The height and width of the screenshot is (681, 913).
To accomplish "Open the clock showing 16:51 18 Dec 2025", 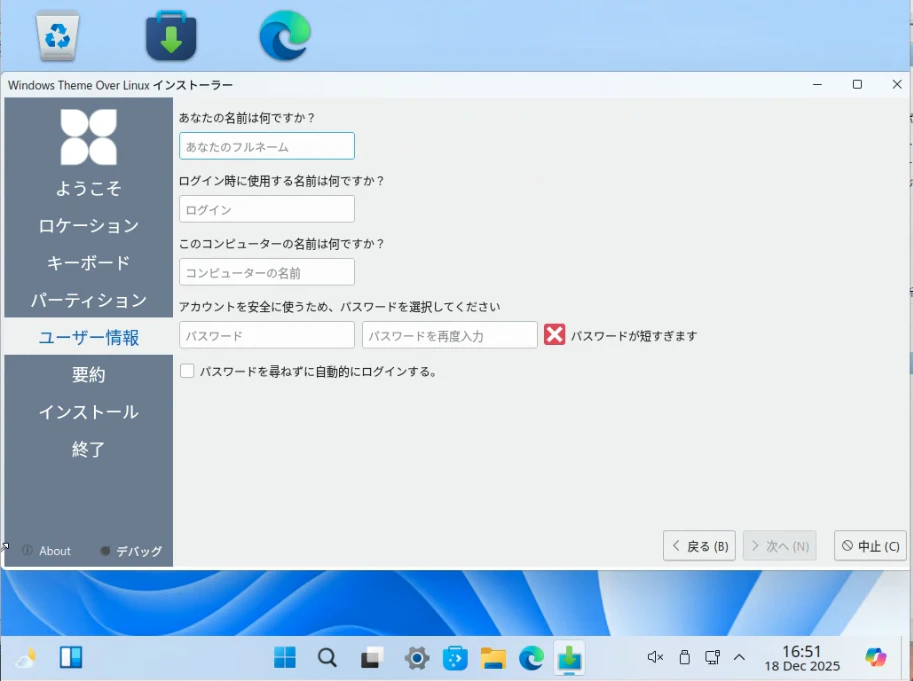I will pyautogui.click(x=802, y=658).
